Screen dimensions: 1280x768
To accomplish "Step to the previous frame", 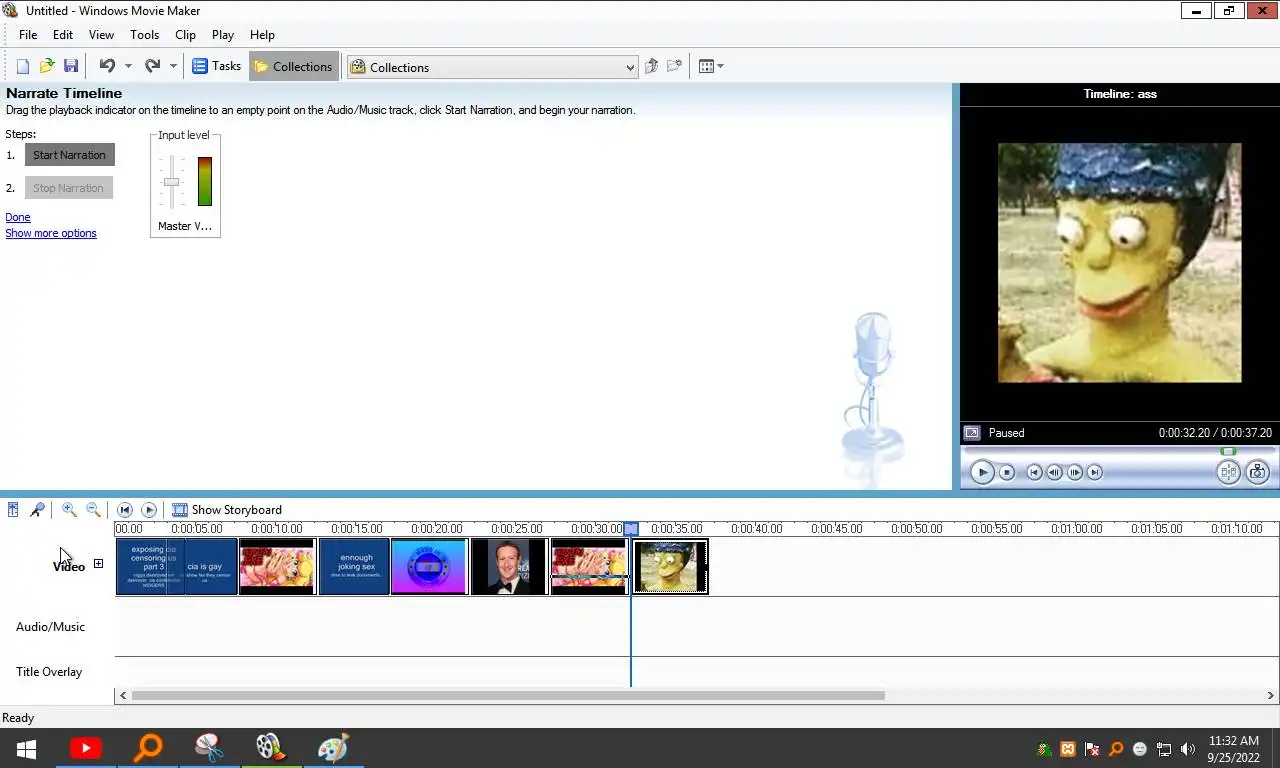I will pos(1055,472).
